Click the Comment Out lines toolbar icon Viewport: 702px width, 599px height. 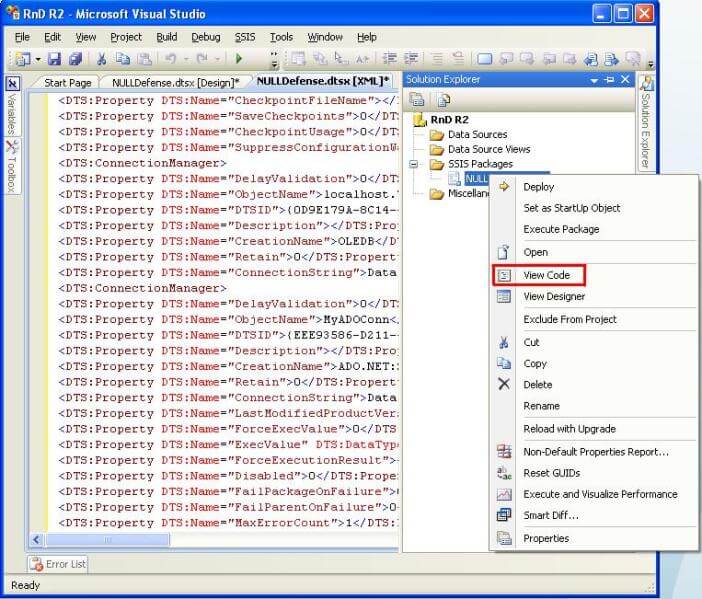[x=437, y=59]
